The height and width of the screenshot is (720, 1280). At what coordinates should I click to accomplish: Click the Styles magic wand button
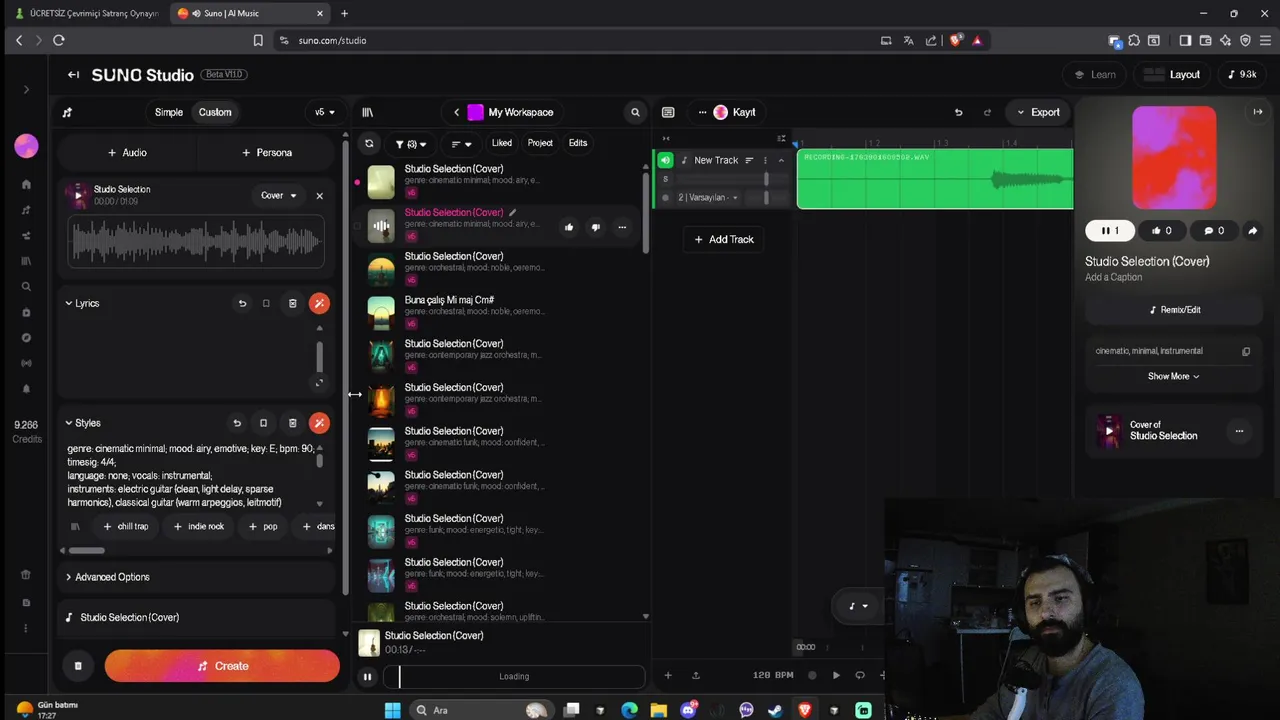pos(319,423)
